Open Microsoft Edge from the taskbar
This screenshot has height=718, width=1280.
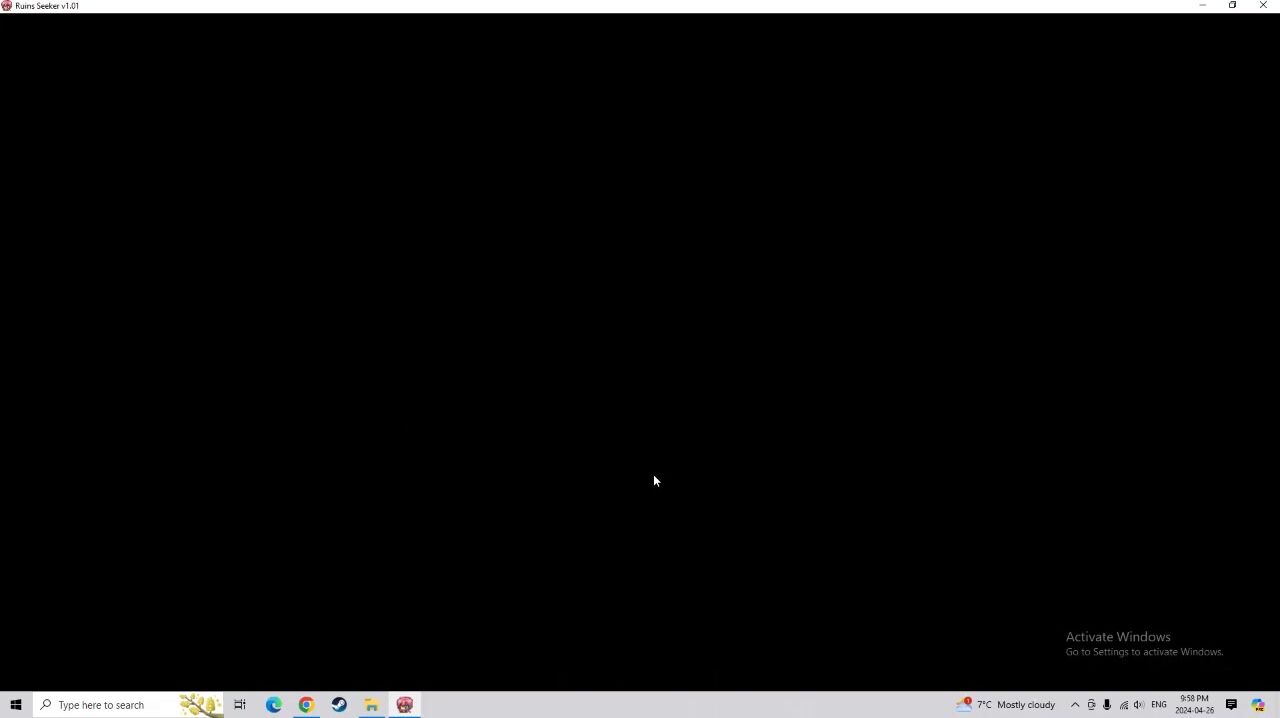pyautogui.click(x=274, y=705)
